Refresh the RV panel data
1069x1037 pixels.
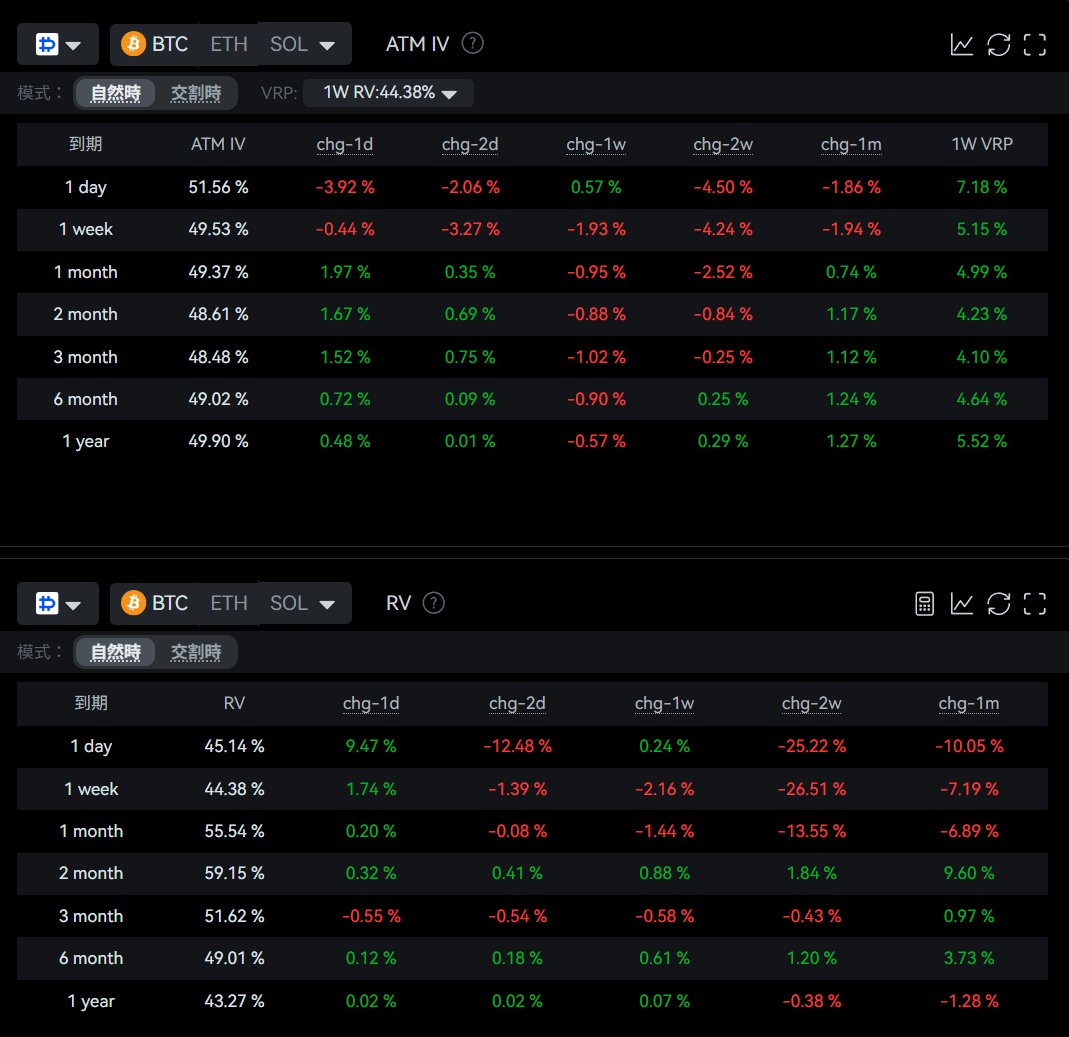999,604
